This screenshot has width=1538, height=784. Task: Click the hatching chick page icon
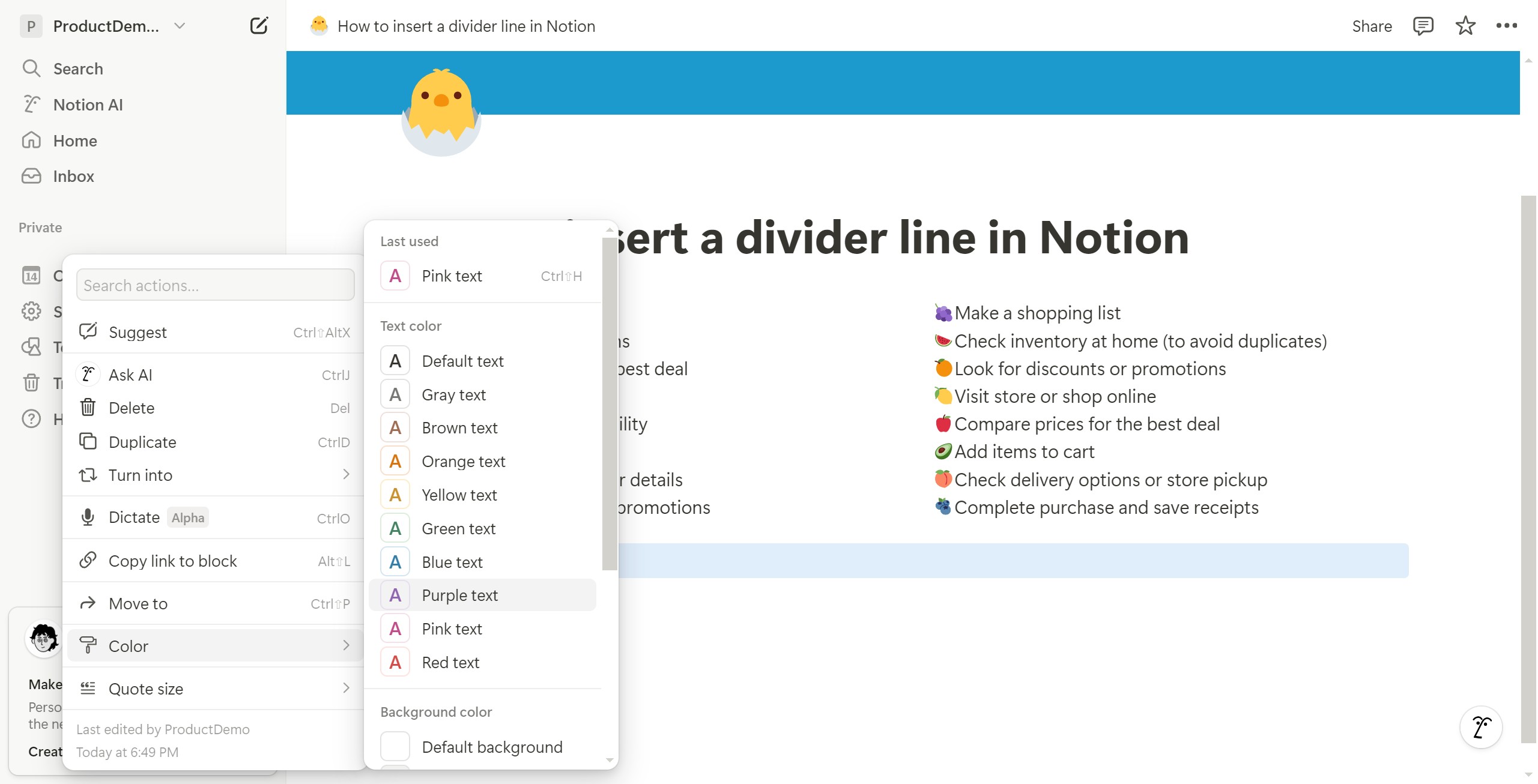(x=441, y=112)
